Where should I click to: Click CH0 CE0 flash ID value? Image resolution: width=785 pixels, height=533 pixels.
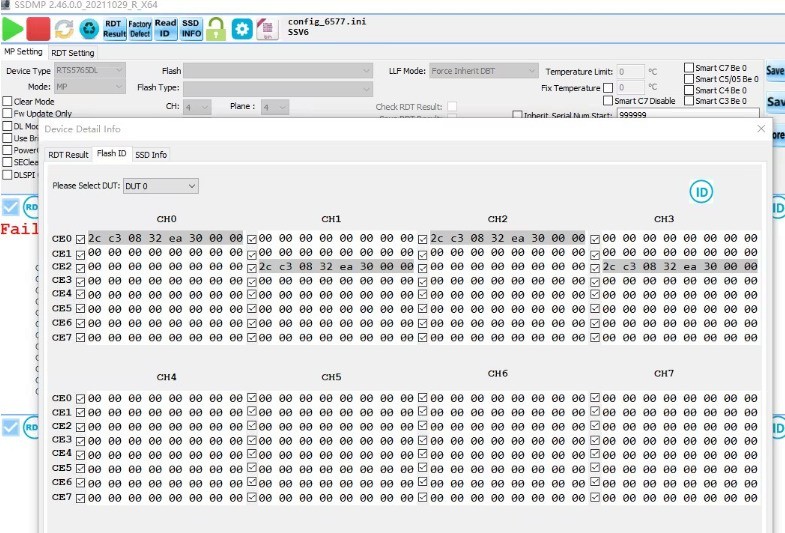click(x=165, y=238)
